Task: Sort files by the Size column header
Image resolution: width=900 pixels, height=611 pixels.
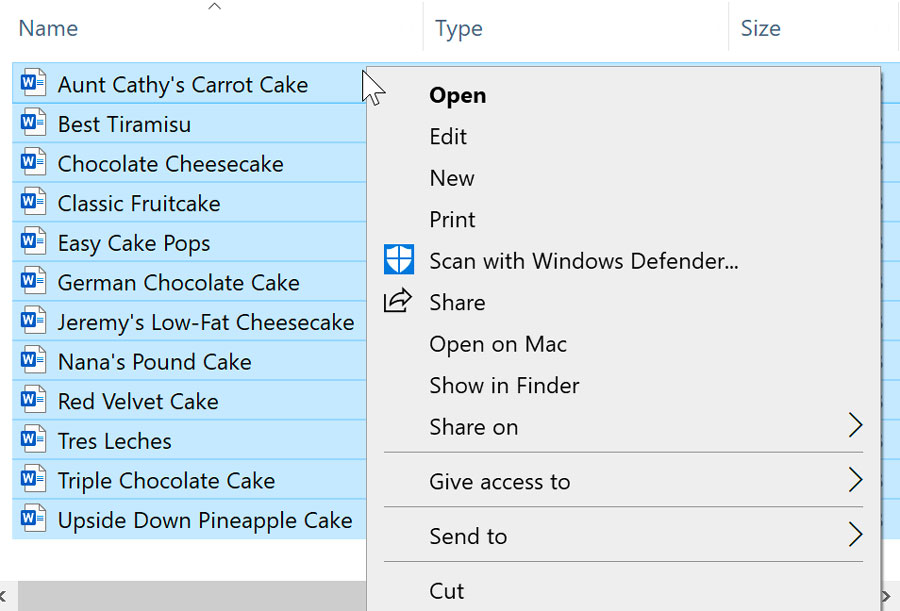Action: 761,28
